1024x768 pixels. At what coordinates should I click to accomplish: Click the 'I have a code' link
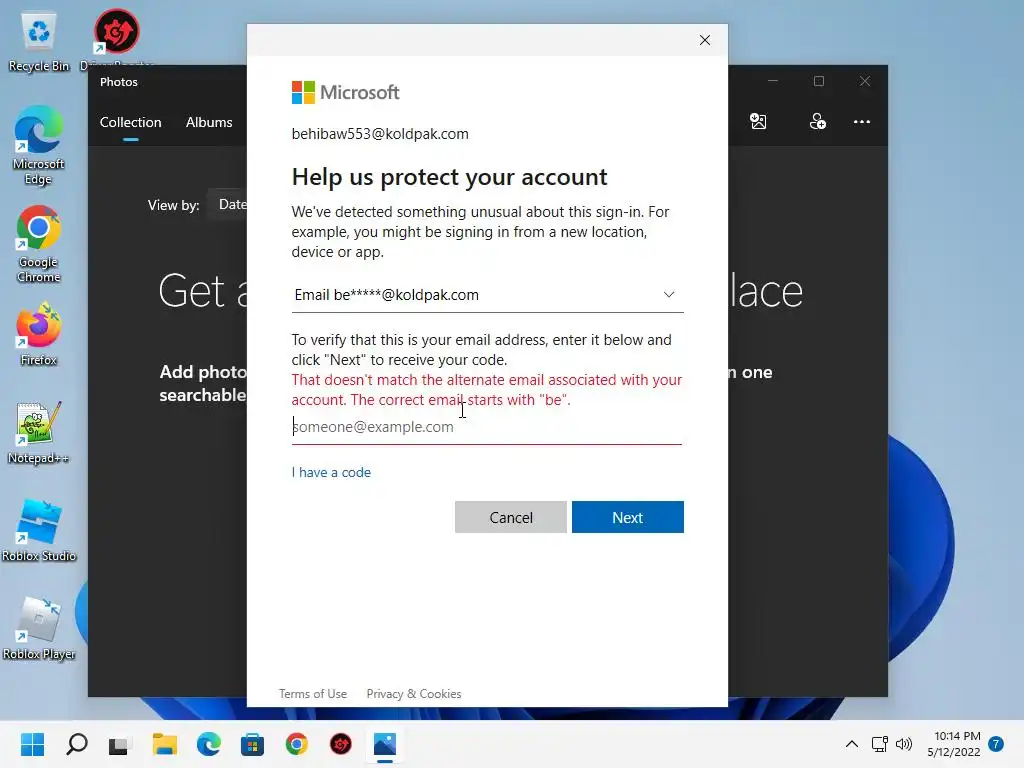click(x=331, y=472)
